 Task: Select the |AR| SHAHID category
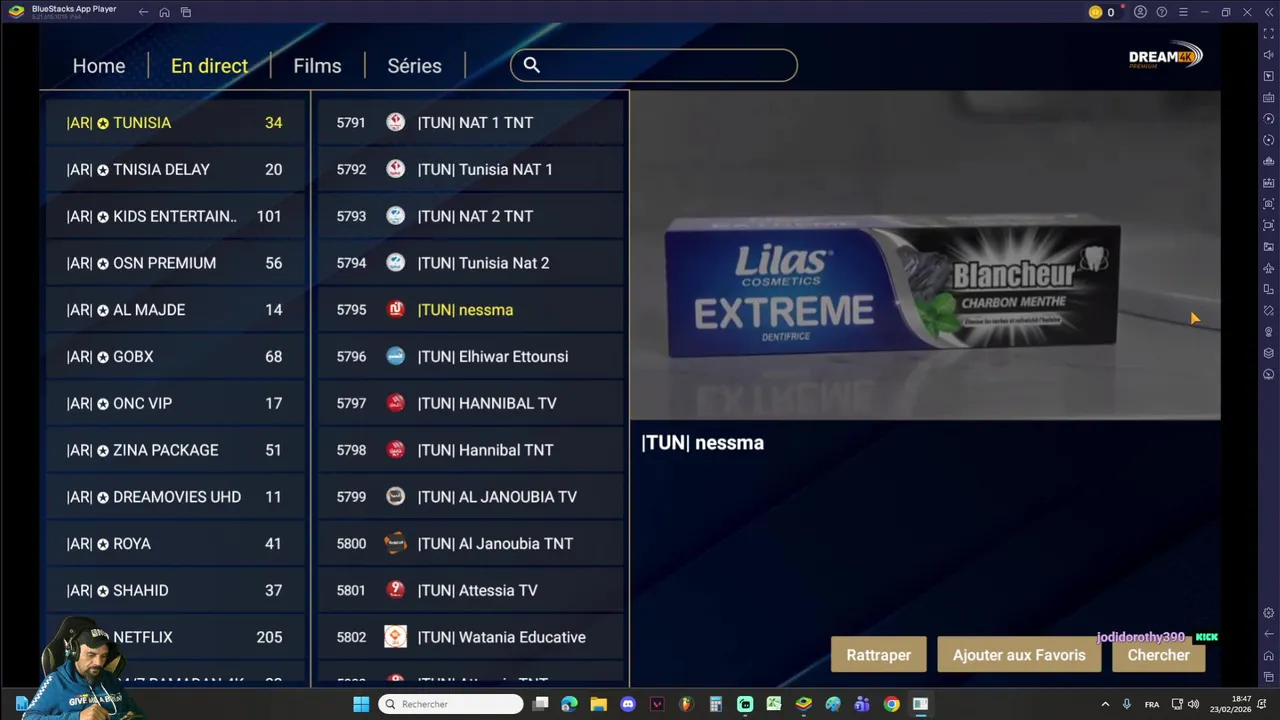[x=175, y=590]
